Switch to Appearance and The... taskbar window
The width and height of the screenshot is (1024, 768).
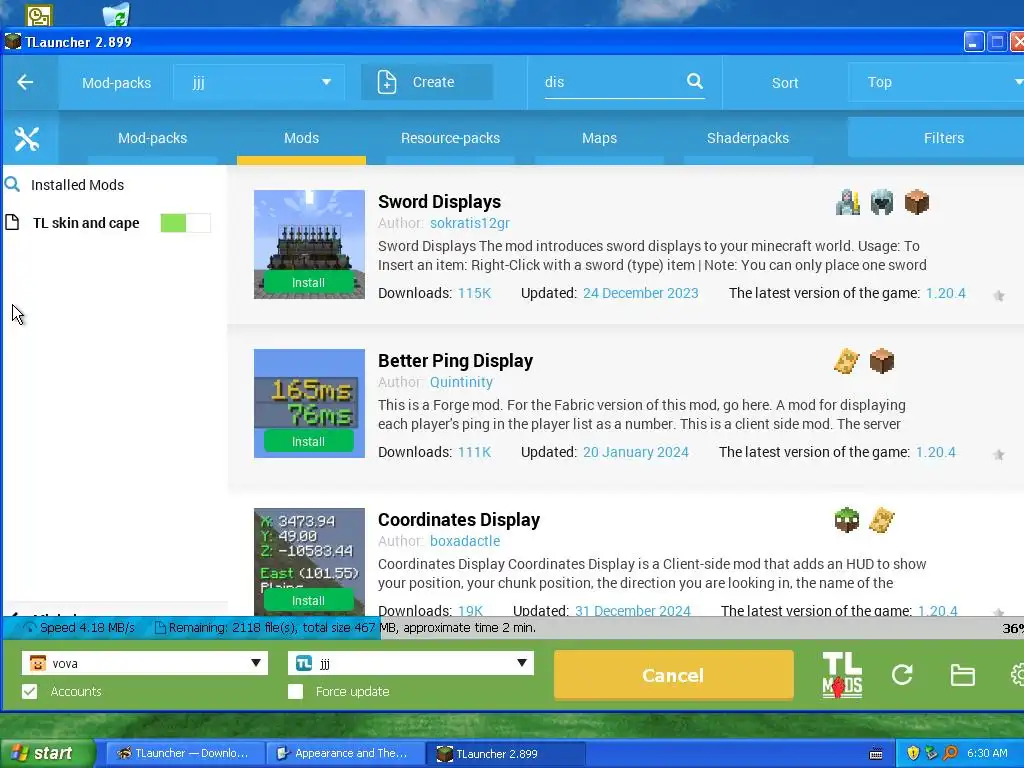coord(344,753)
